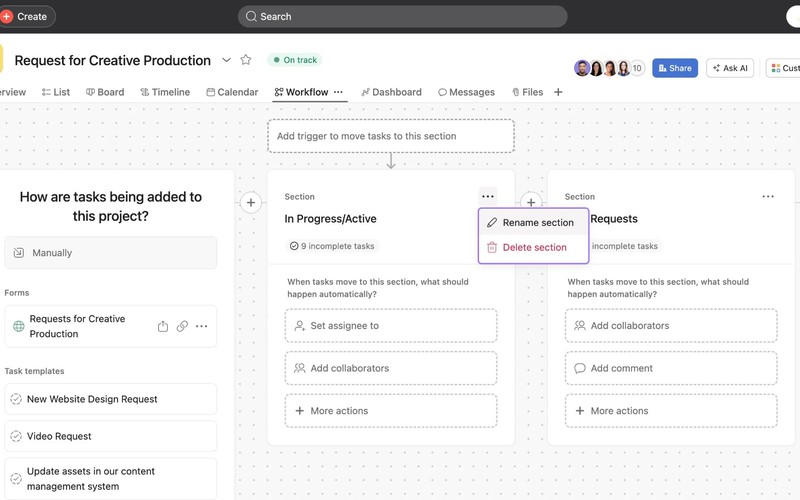Select the Manually task source row
This screenshot has height=500, width=800.
(111, 253)
